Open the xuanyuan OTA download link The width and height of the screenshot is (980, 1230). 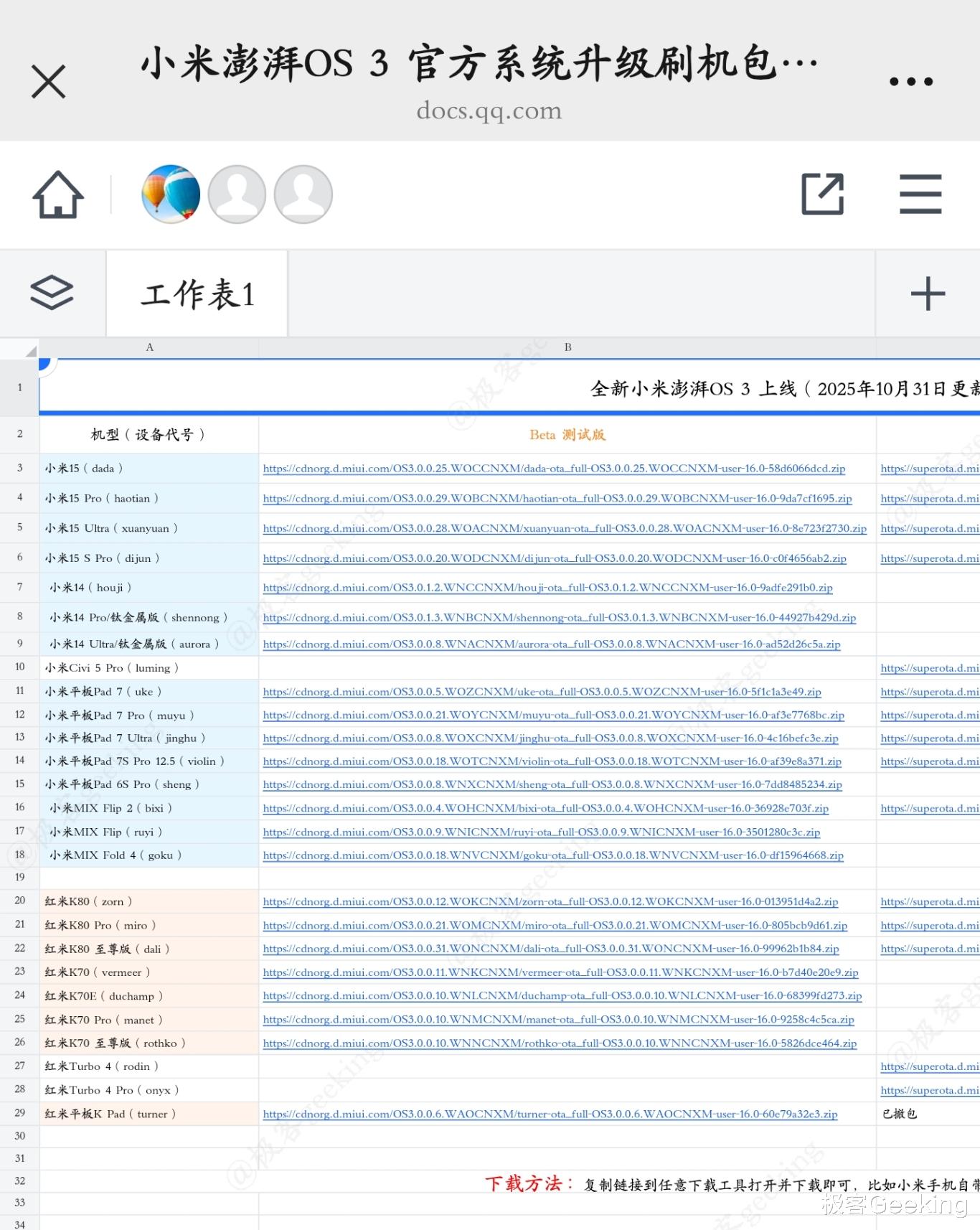pyautogui.click(x=565, y=529)
